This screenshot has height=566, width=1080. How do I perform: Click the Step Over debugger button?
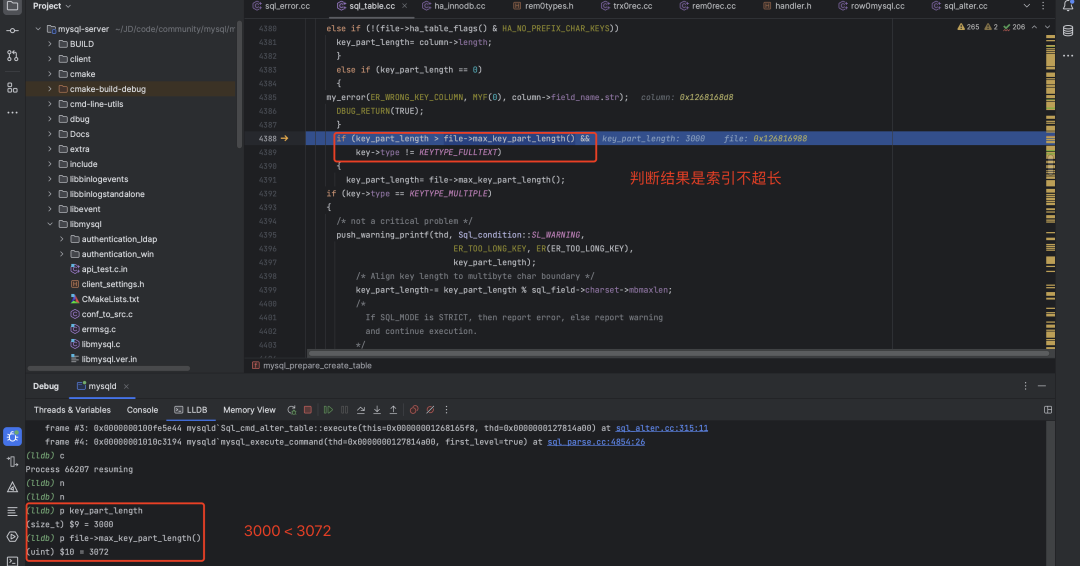pos(359,410)
